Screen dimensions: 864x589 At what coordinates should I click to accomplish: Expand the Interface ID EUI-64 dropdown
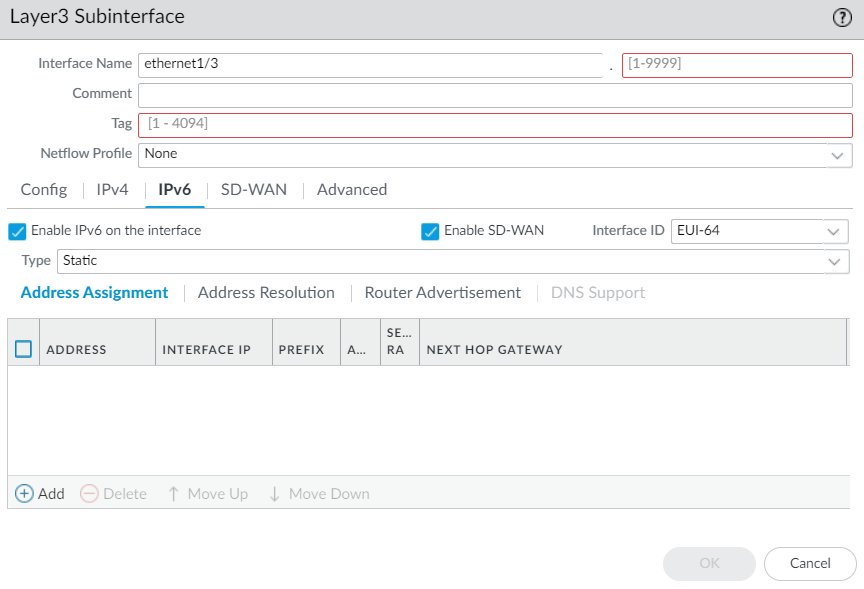(x=833, y=231)
